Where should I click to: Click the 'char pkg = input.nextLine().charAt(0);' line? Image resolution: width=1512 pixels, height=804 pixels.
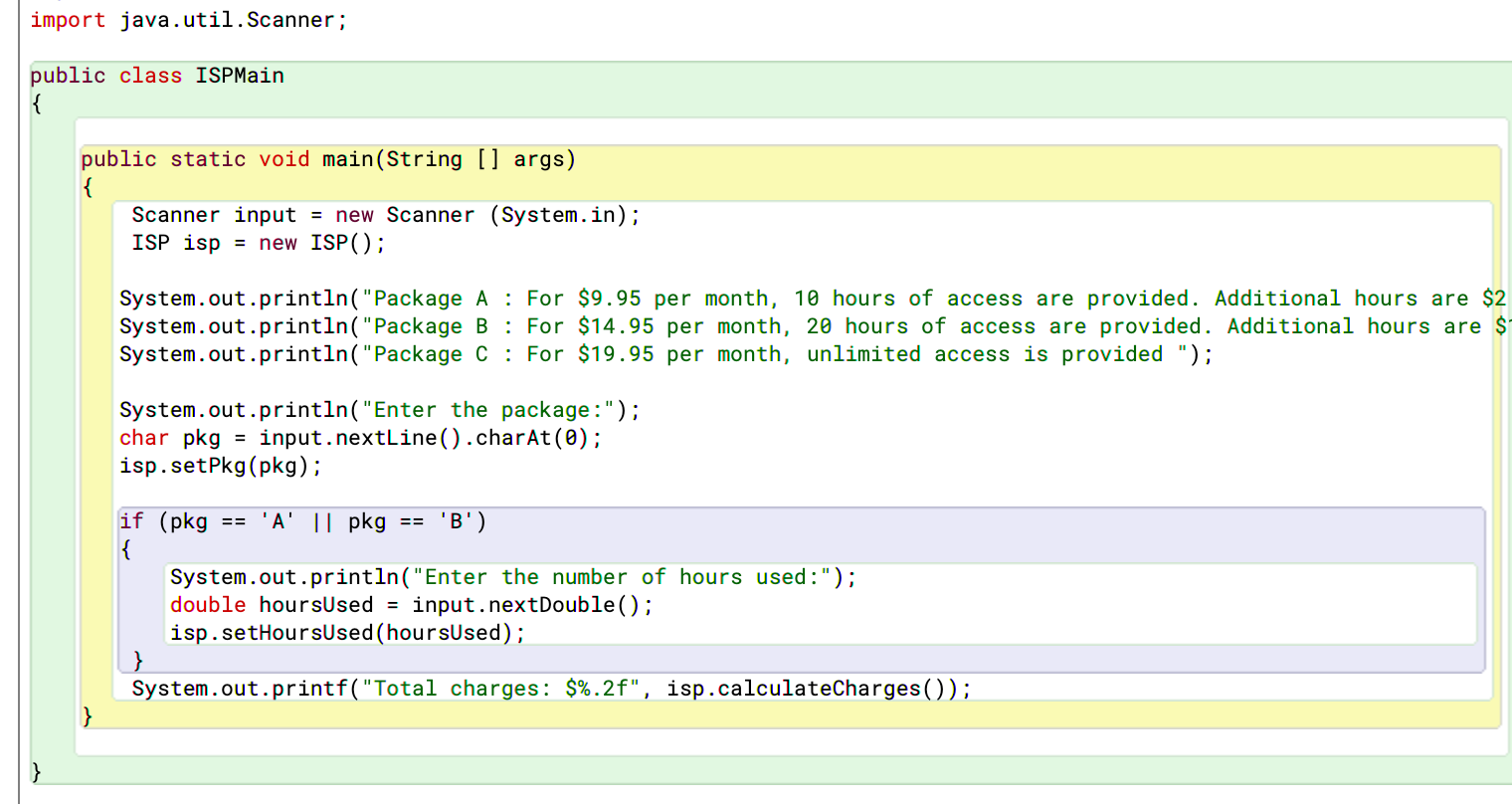(x=361, y=438)
